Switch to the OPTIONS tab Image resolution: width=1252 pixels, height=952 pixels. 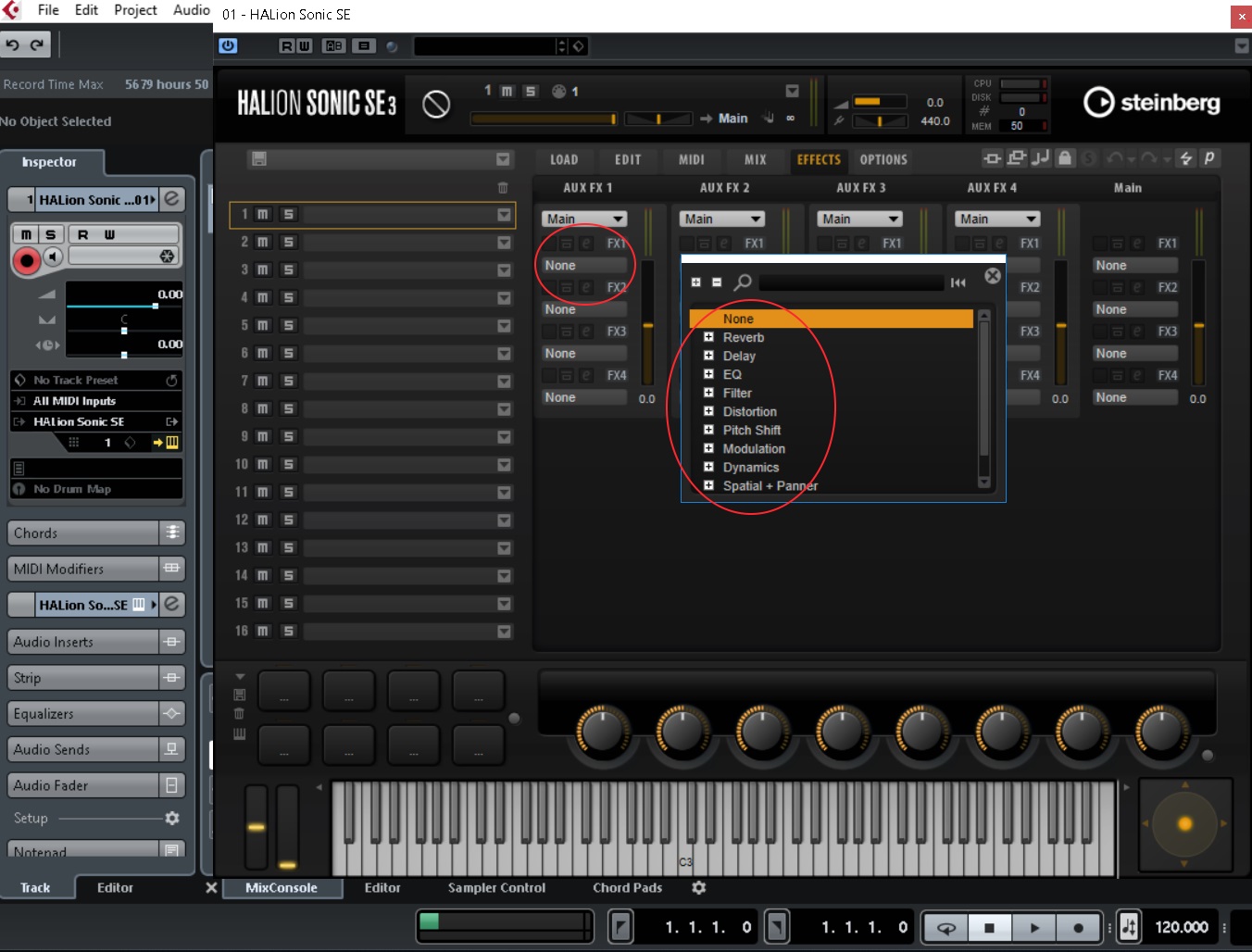883,159
